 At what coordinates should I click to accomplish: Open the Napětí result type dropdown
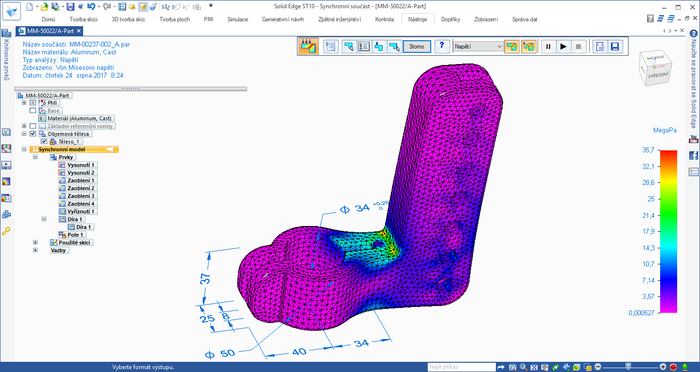[x=478, y=46]
